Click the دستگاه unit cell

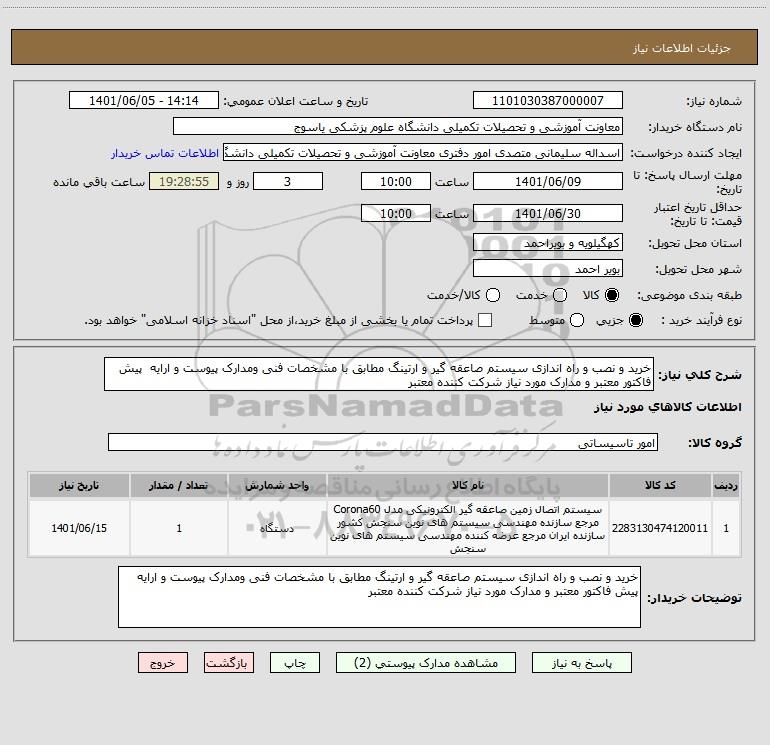tap(277, 528)
